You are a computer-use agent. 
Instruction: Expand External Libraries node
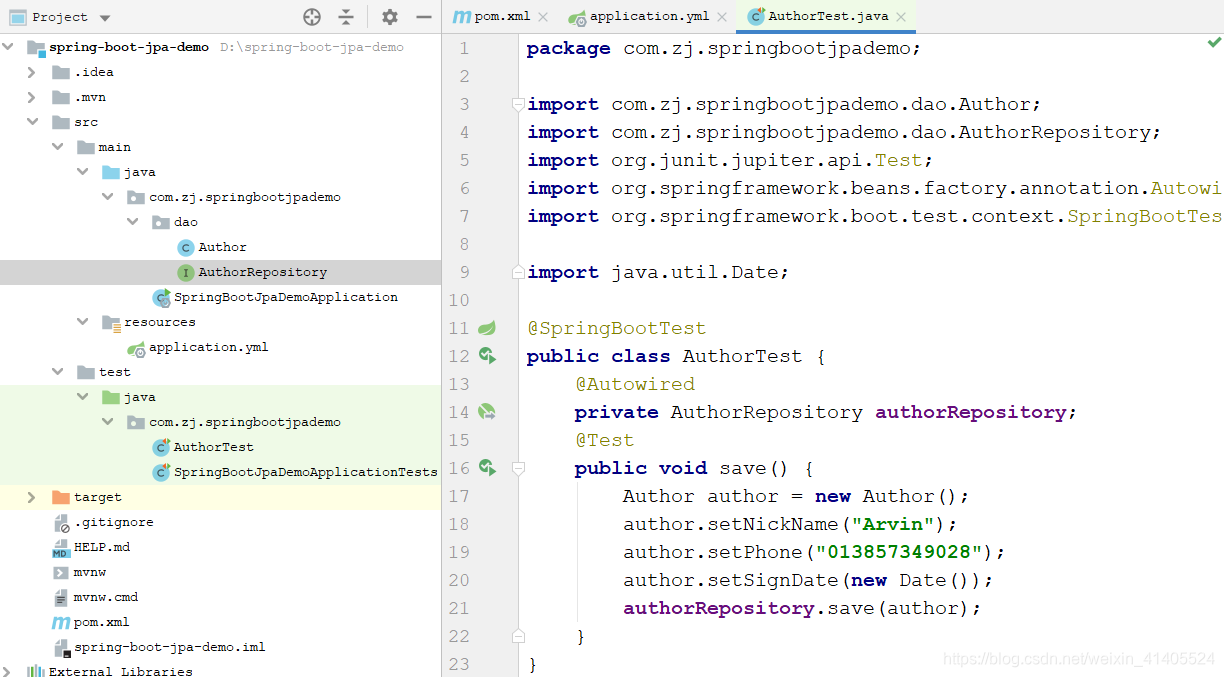pyautogui.click(x=9, y=671)
